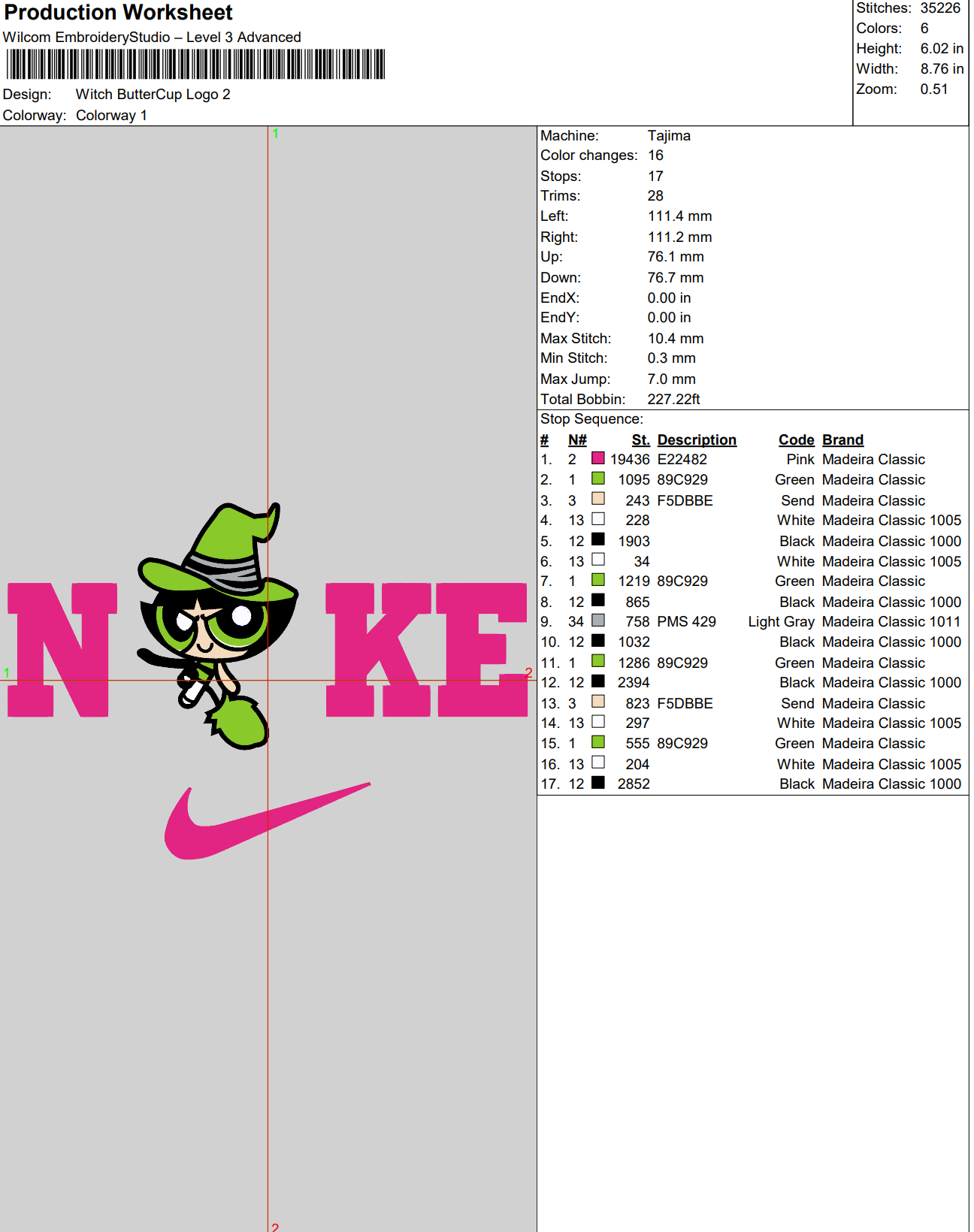Select the light gray swatch in stop 9
Image resolution: width=974 pixels, height=1232 pixels.
pos(598,621)
